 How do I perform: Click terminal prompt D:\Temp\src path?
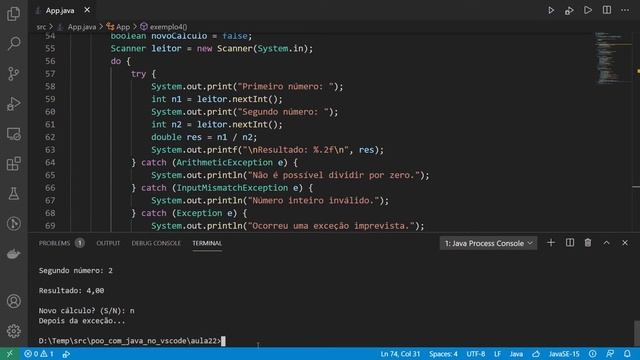click(x=130, y=341)
